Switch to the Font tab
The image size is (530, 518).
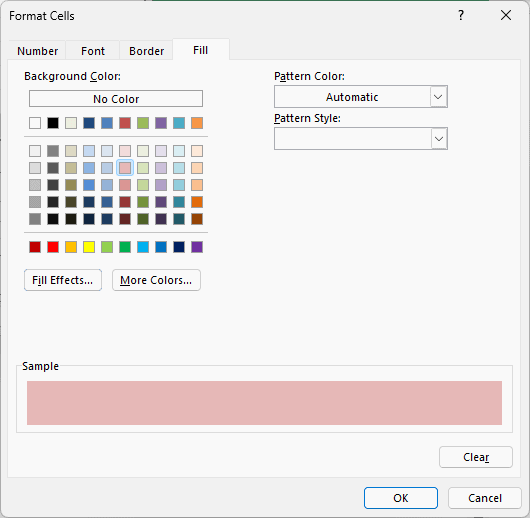93,51
